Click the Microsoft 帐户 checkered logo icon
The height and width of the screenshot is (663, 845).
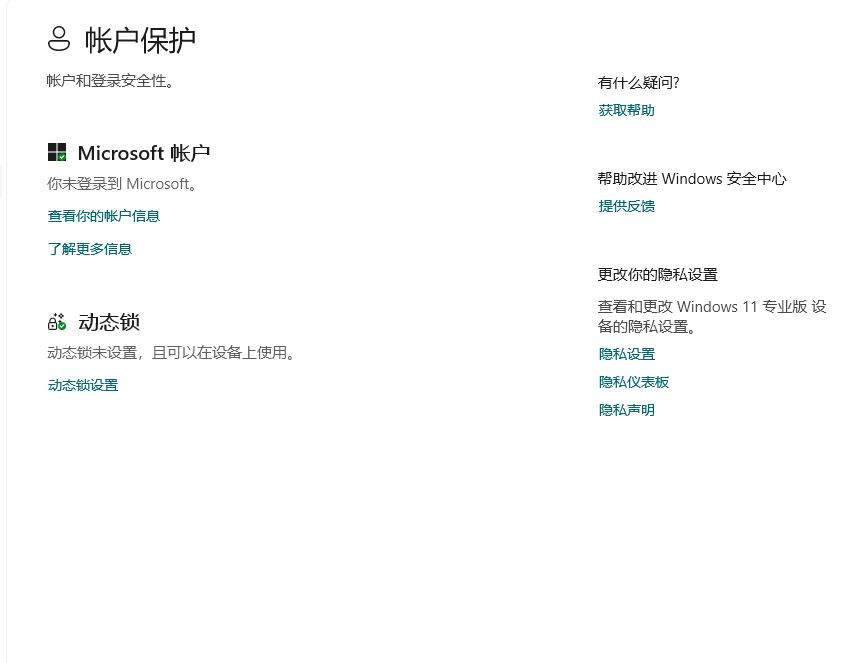(57, 151)
